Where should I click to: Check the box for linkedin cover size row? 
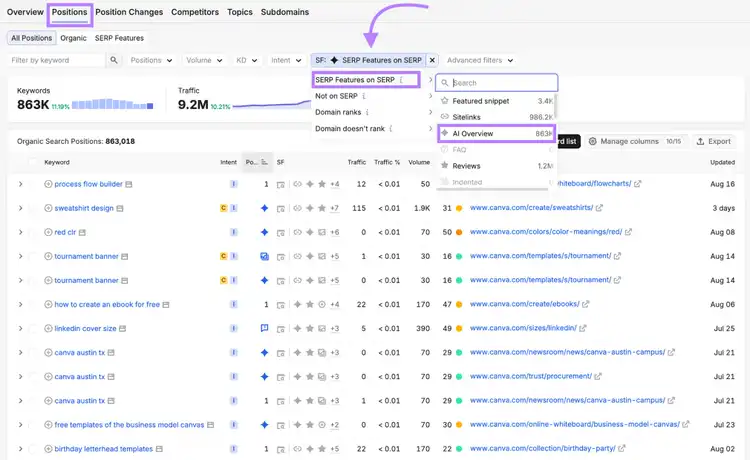[x=33, y=329]
